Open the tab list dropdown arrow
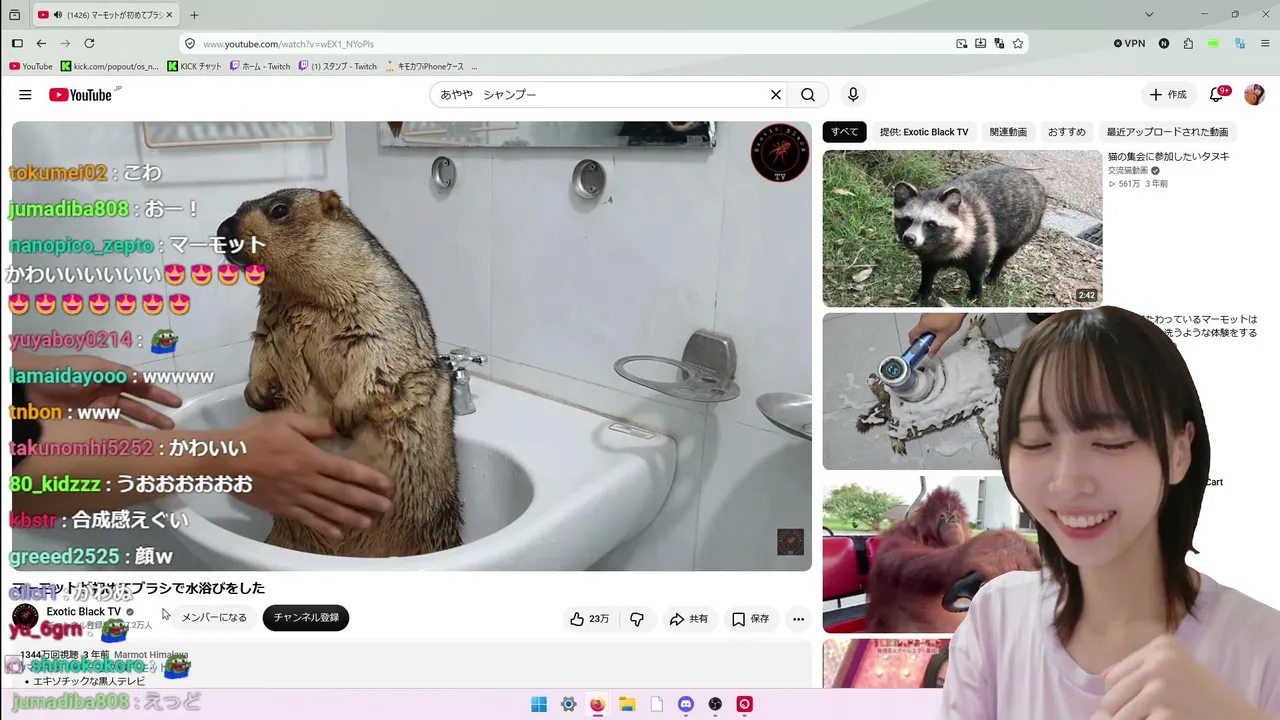The height and width of the screenshot is (720, 1280). point(1149,15)
